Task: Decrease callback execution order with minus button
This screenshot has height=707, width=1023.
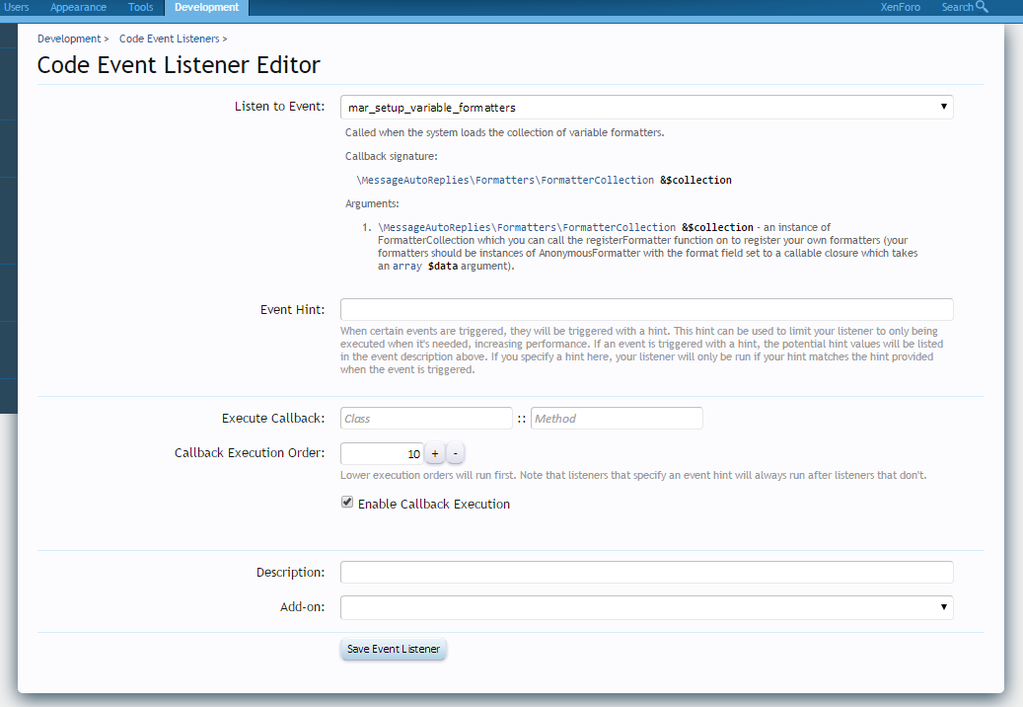Action: (x=455, y=453)
